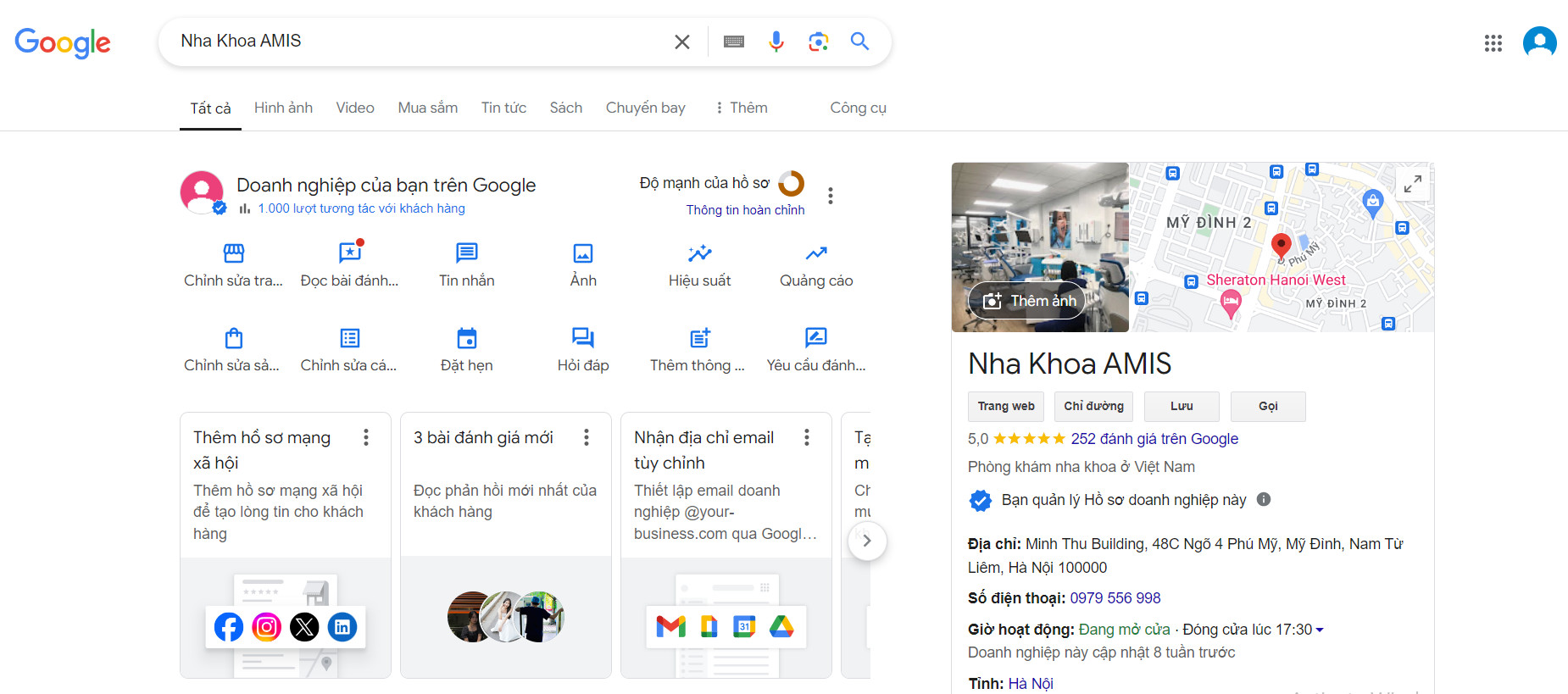View Hiệu suất performance insights

point(700,253)
